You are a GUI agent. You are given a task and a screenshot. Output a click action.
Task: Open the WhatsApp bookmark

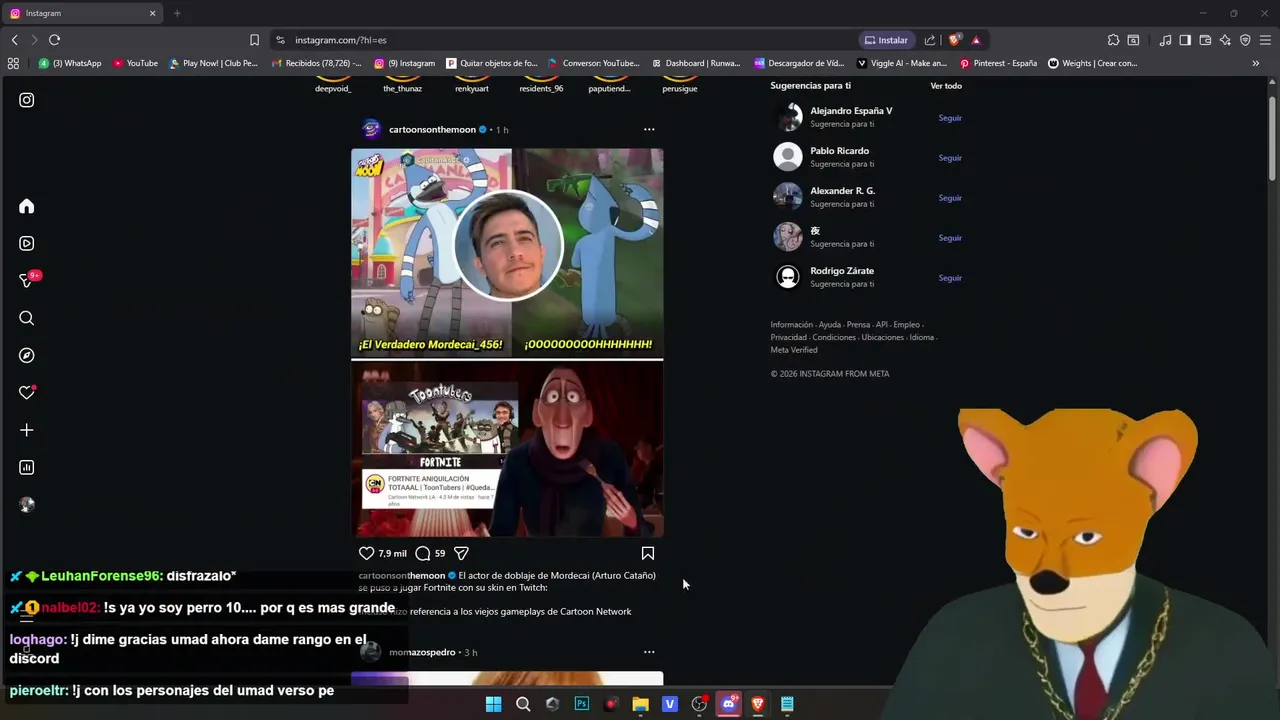click(x=70, y=63)
